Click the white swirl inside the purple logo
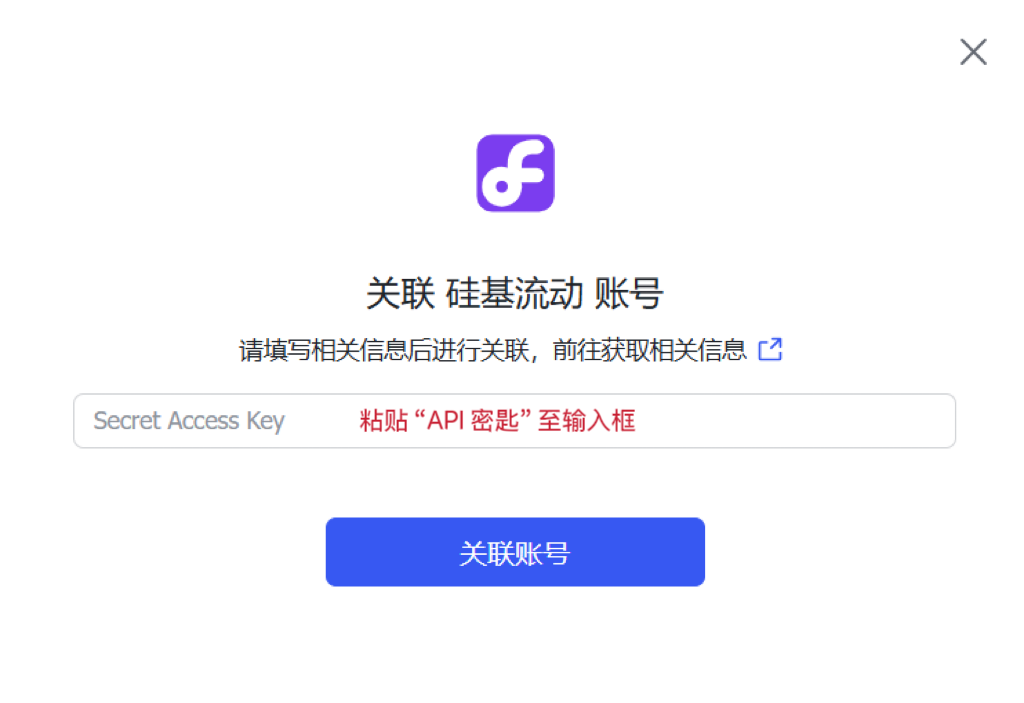Screen dimensions: 1024x703 pyautogui.click(x=513, y=174)
